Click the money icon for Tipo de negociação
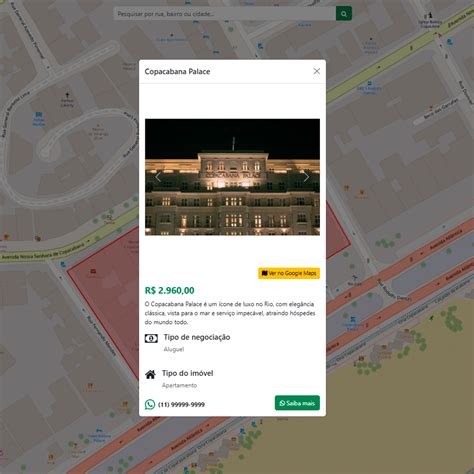This screenshot has height=474, width=474. pyautogui.click(x=151, y=339)
